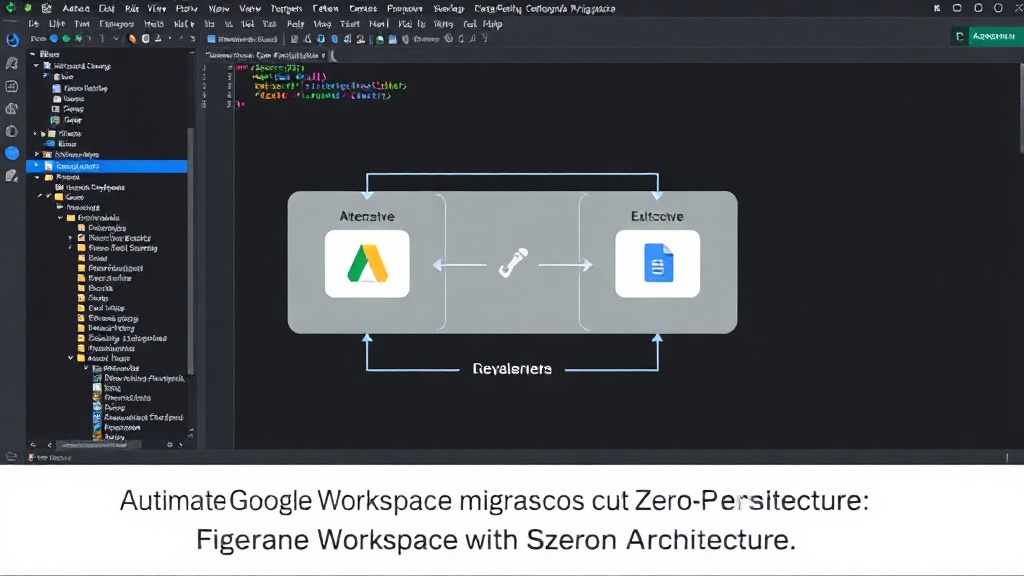Select the solid blue circle sidebar icon

click(x=12, y=153)
